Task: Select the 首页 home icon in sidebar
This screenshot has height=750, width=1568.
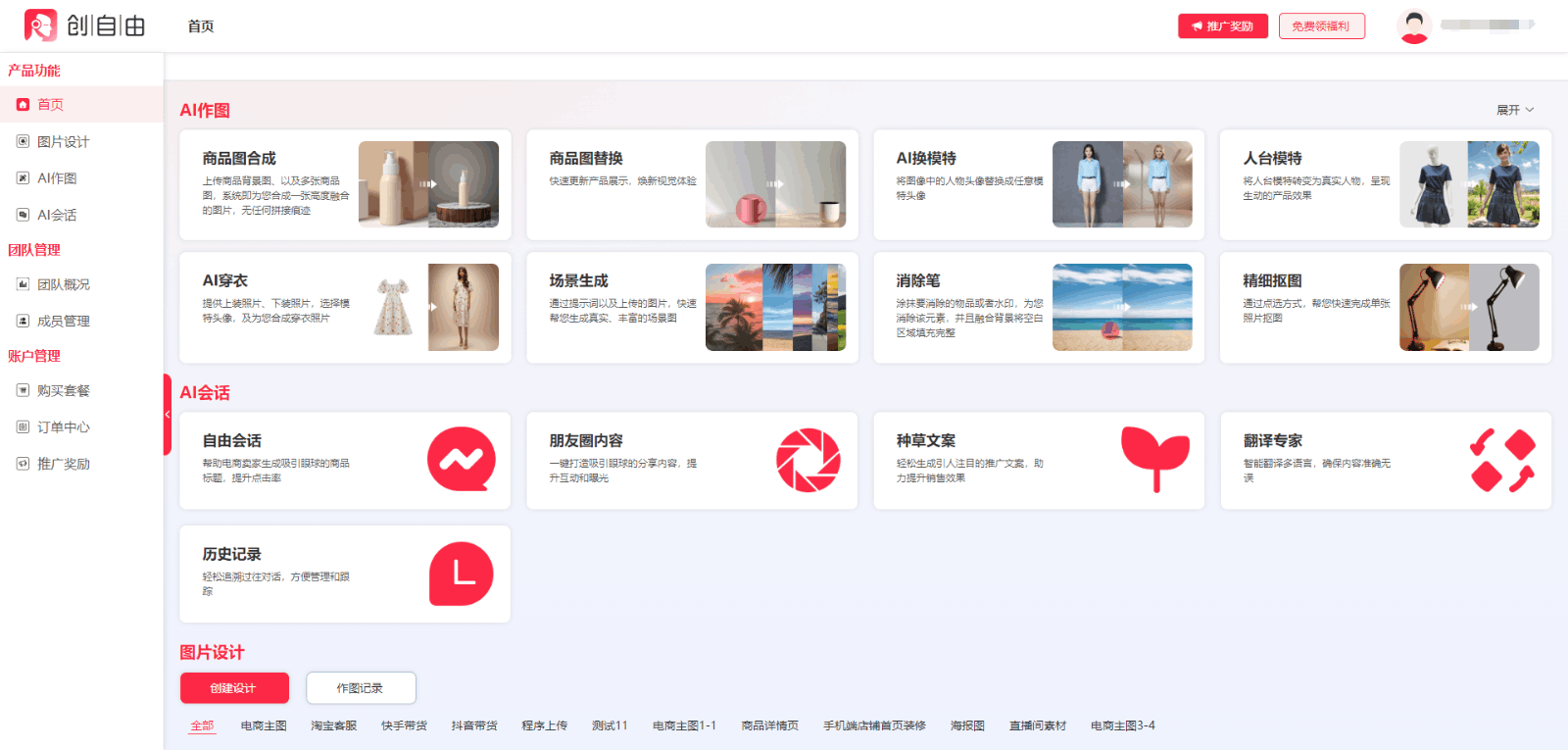Action: (x=23, y=104)
